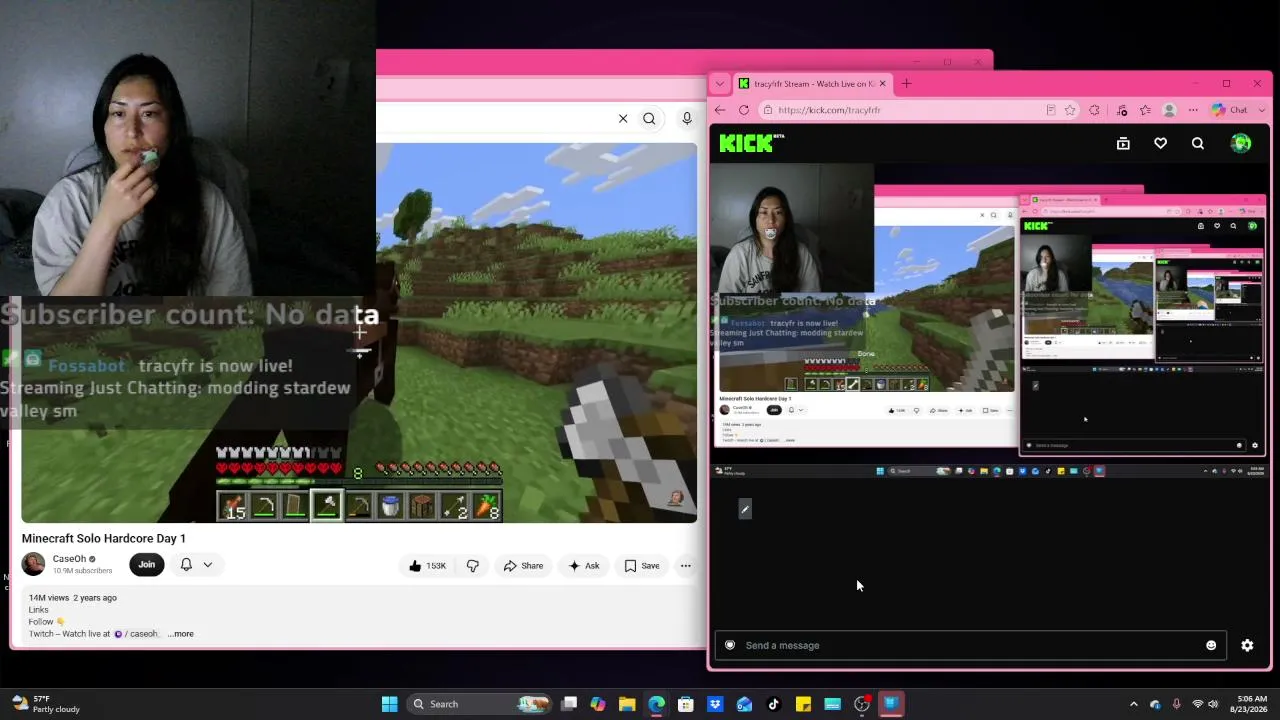The width and height of the screenshot is (1280, 720).
Task: Join the CaseOh channel membership
Action: click(x=146, y=565)
